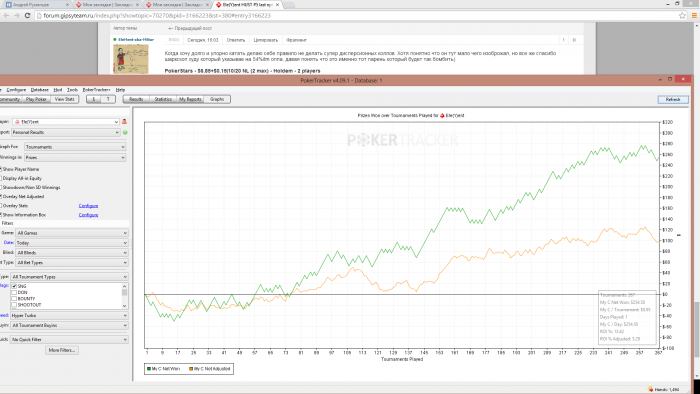Click Configure link next to Show Information Box
Screen dimensions: 700x394
(88, 215)
